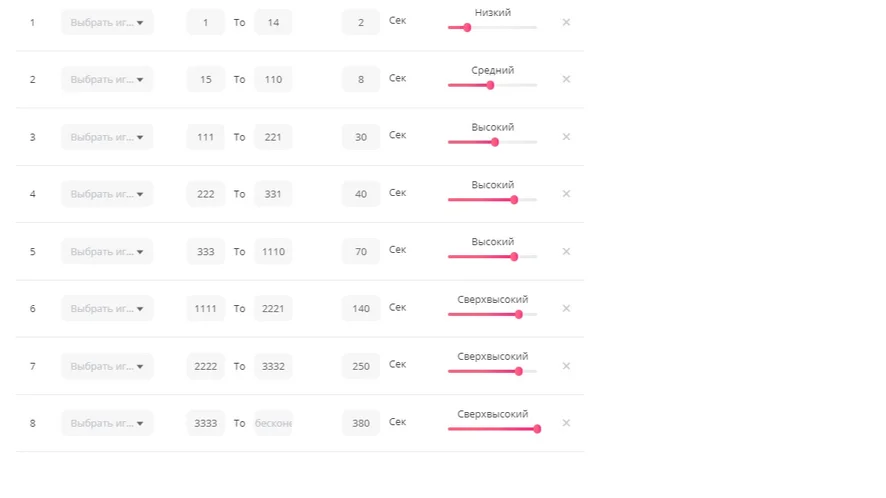Click the бесконечность end field in row 8

click(x=272, y=423)
